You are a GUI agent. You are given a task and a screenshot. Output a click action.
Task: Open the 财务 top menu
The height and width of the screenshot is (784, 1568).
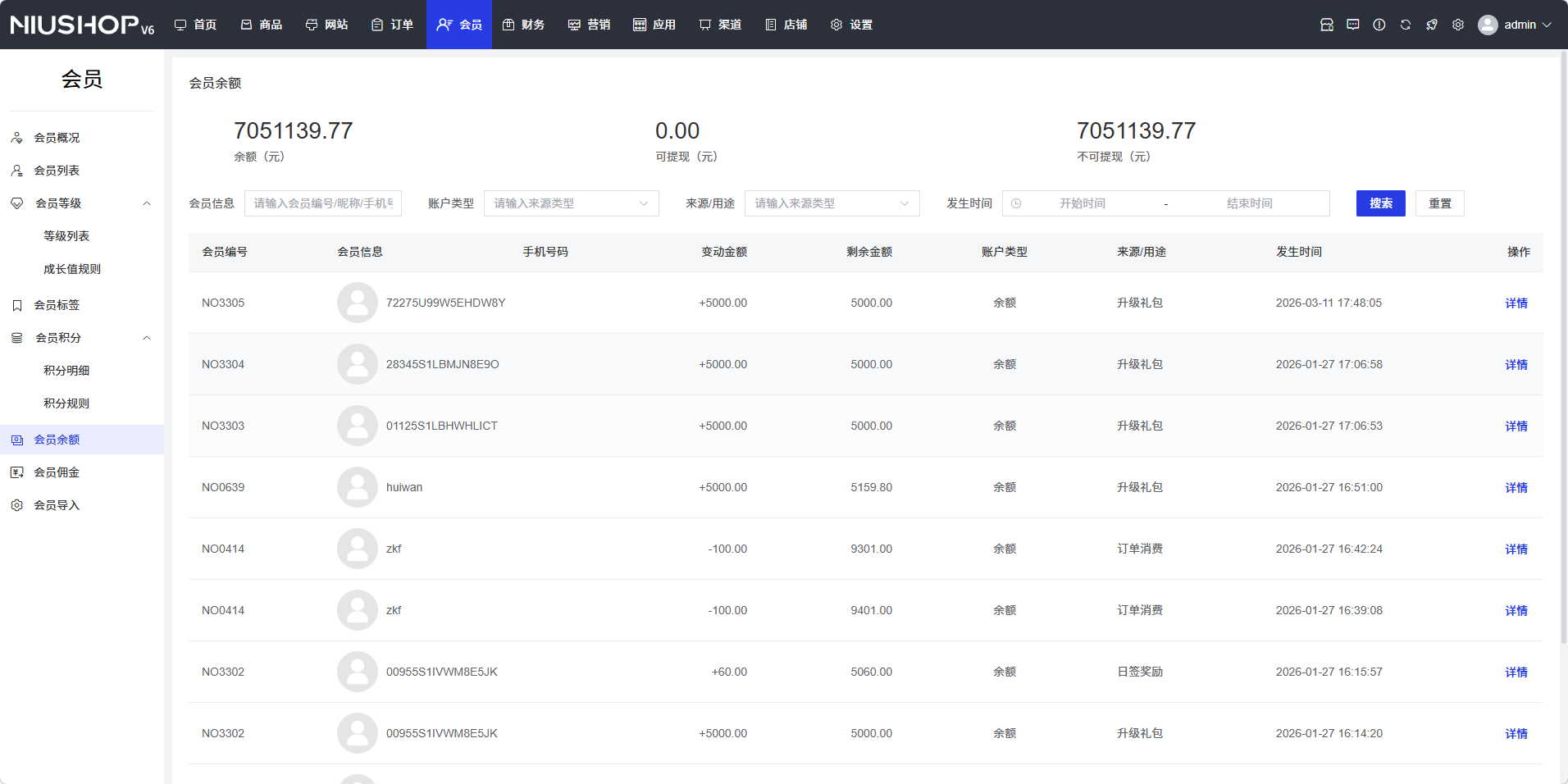tap(524, 25)
